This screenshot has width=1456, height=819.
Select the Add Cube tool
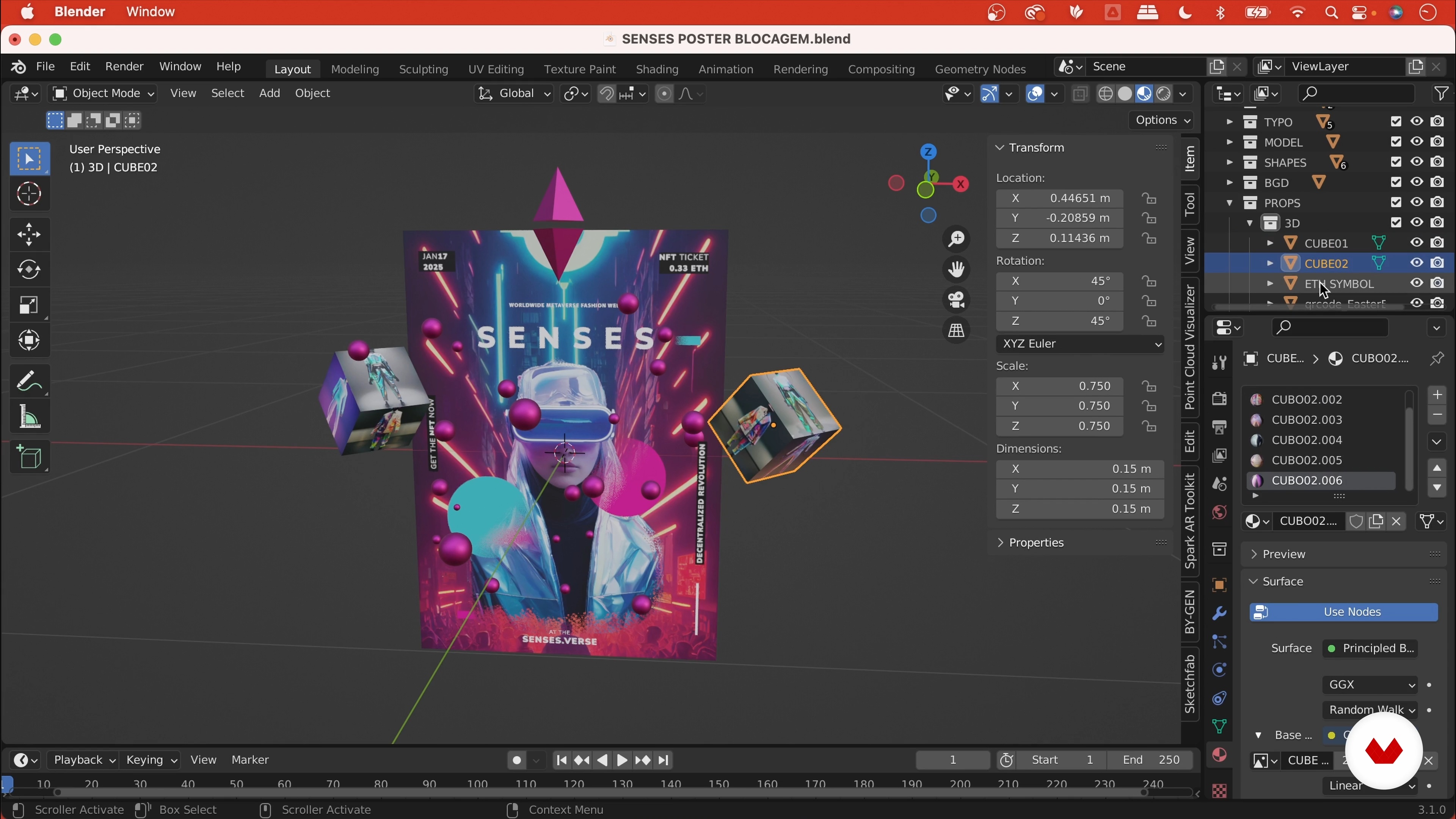tap(30, 457)
